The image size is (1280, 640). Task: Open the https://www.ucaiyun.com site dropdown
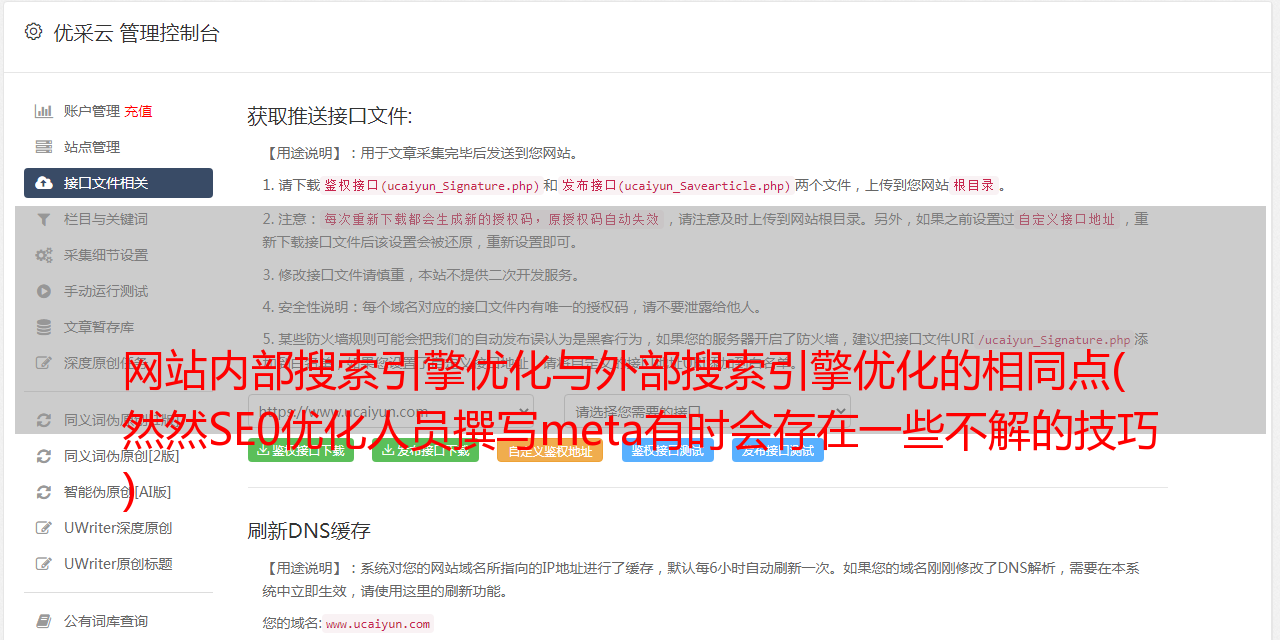pos(391,411)
